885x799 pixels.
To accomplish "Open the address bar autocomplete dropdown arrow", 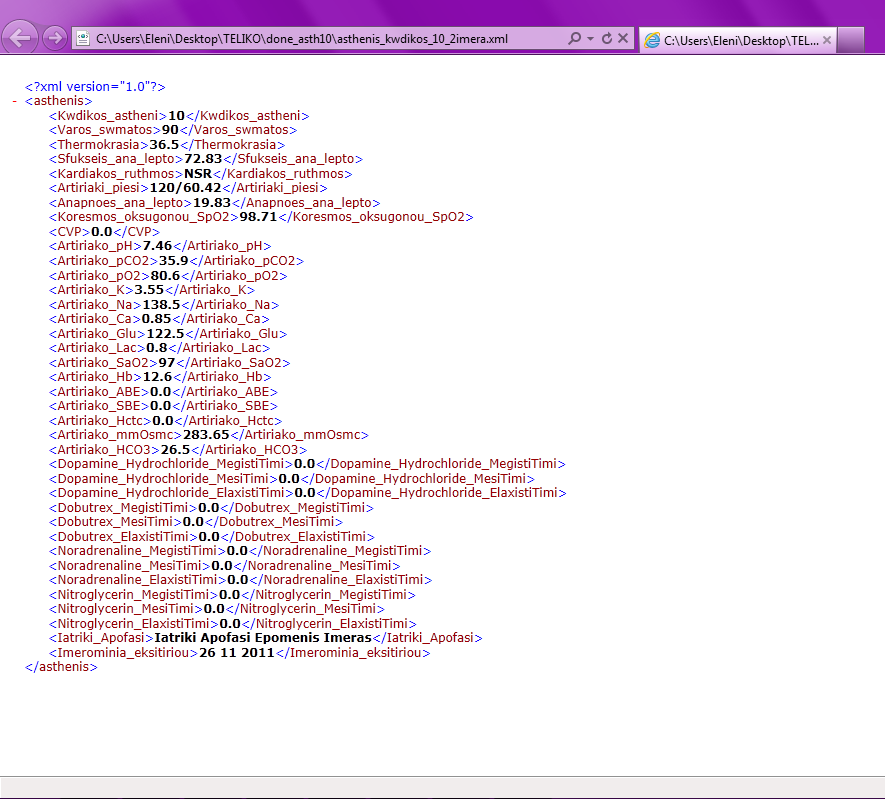I will [590, 38].
